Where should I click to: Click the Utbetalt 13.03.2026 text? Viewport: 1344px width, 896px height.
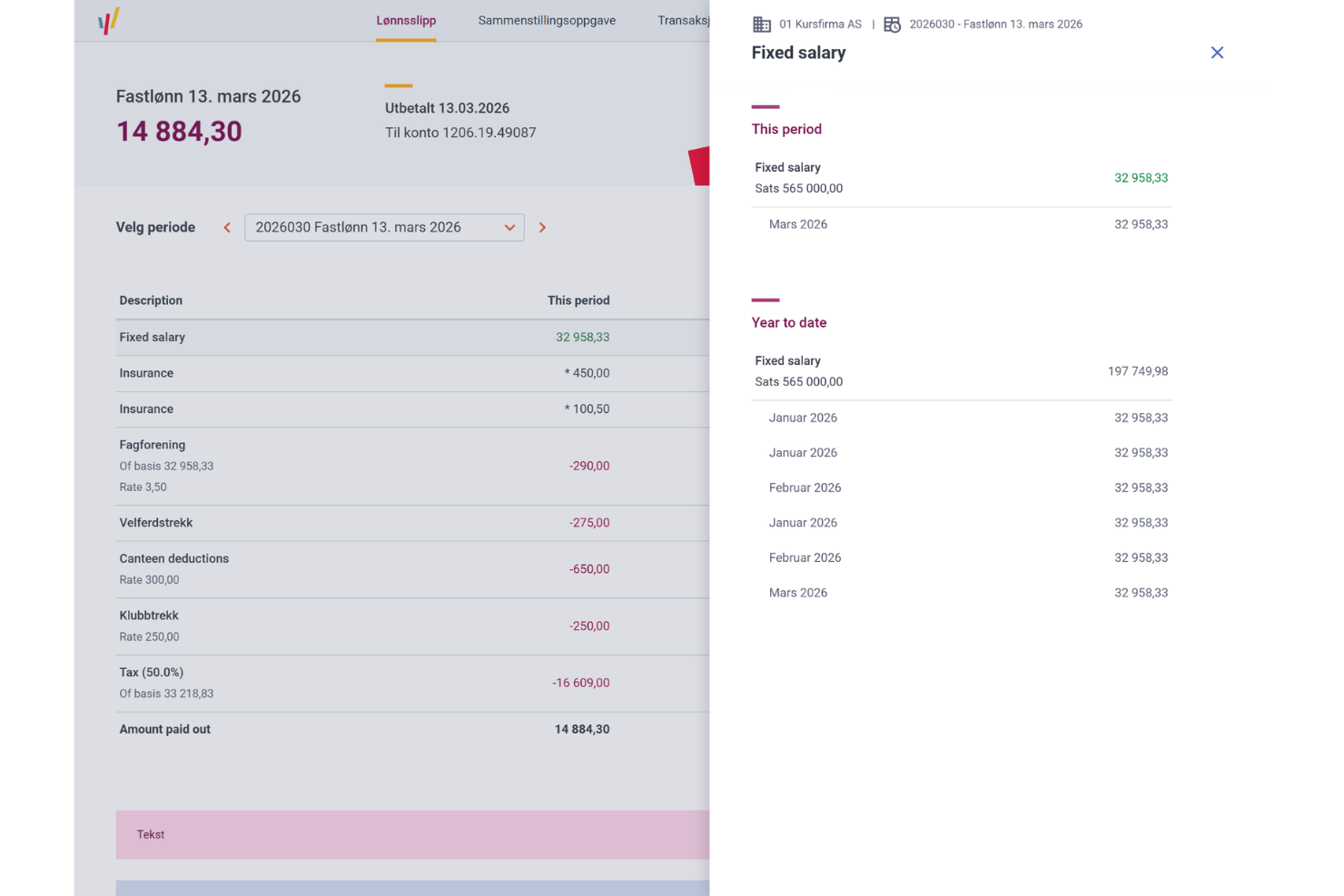tap(447, 108)
